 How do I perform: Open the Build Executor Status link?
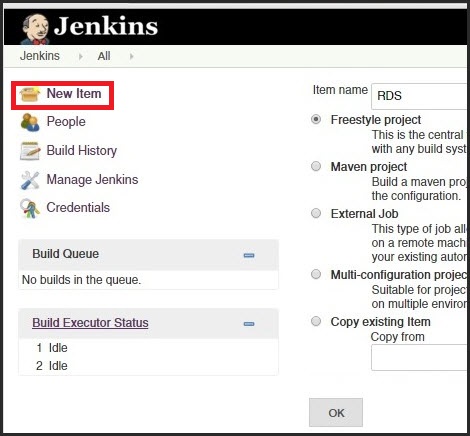tap(90, 323)
